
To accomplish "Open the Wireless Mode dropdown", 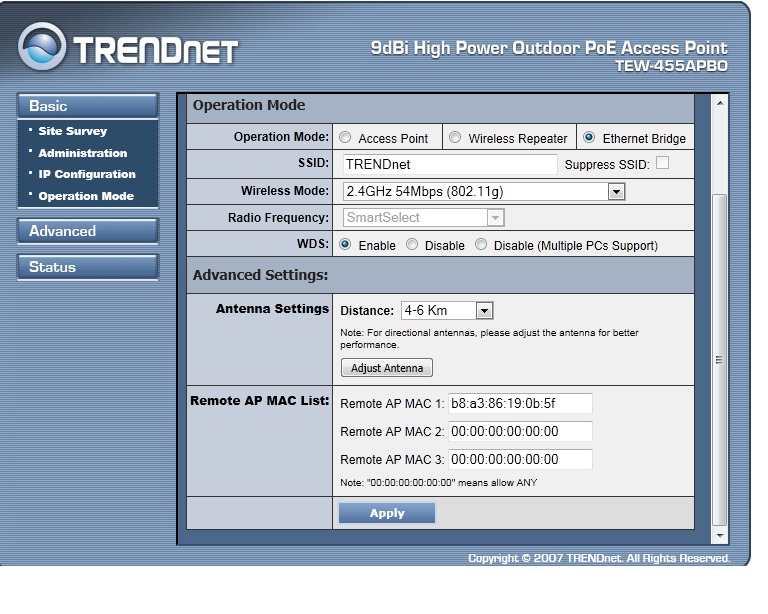I will click(x=616, y=191).
